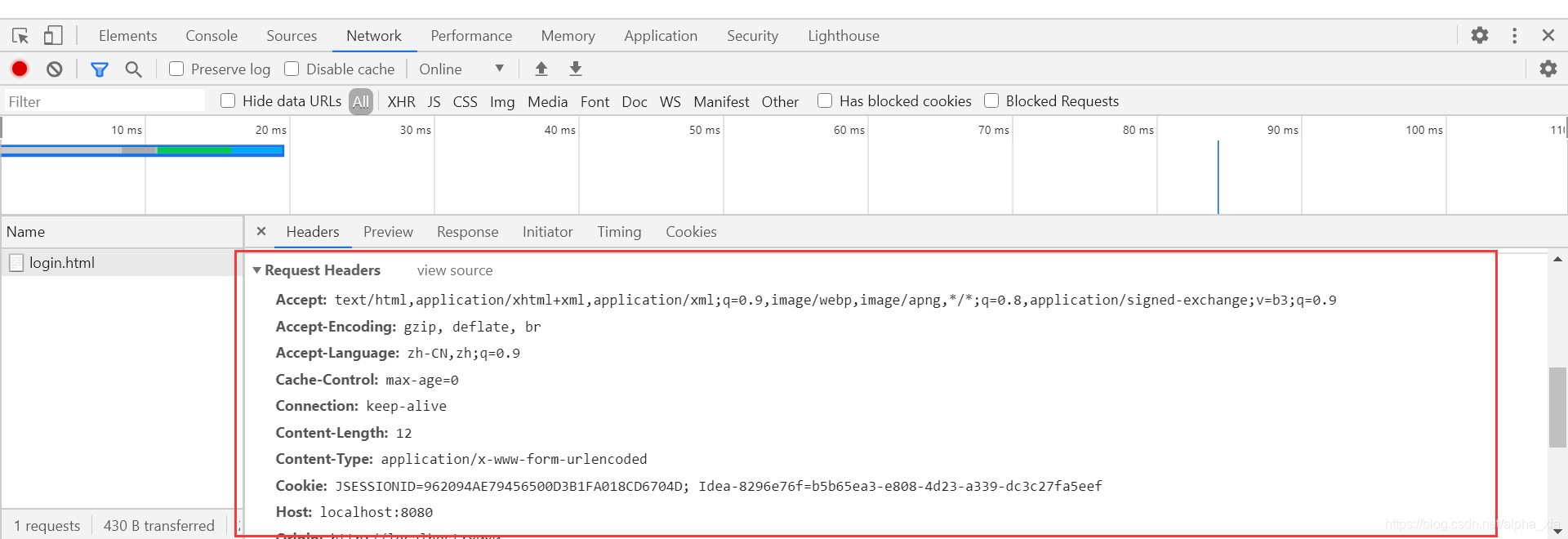
Task: Click the 430 B transferred status text
Action: (x=158, y=525)
